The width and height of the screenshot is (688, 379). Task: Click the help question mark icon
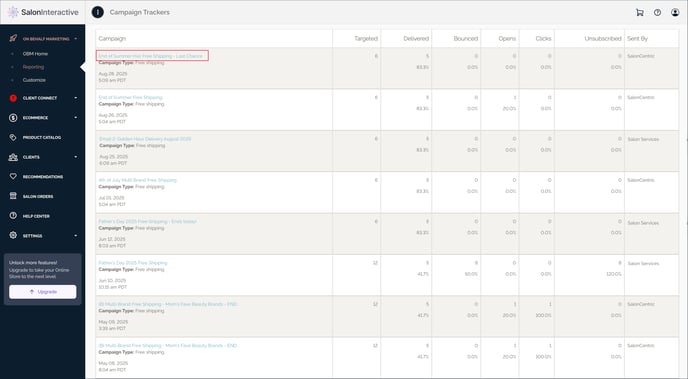[657, 12]
